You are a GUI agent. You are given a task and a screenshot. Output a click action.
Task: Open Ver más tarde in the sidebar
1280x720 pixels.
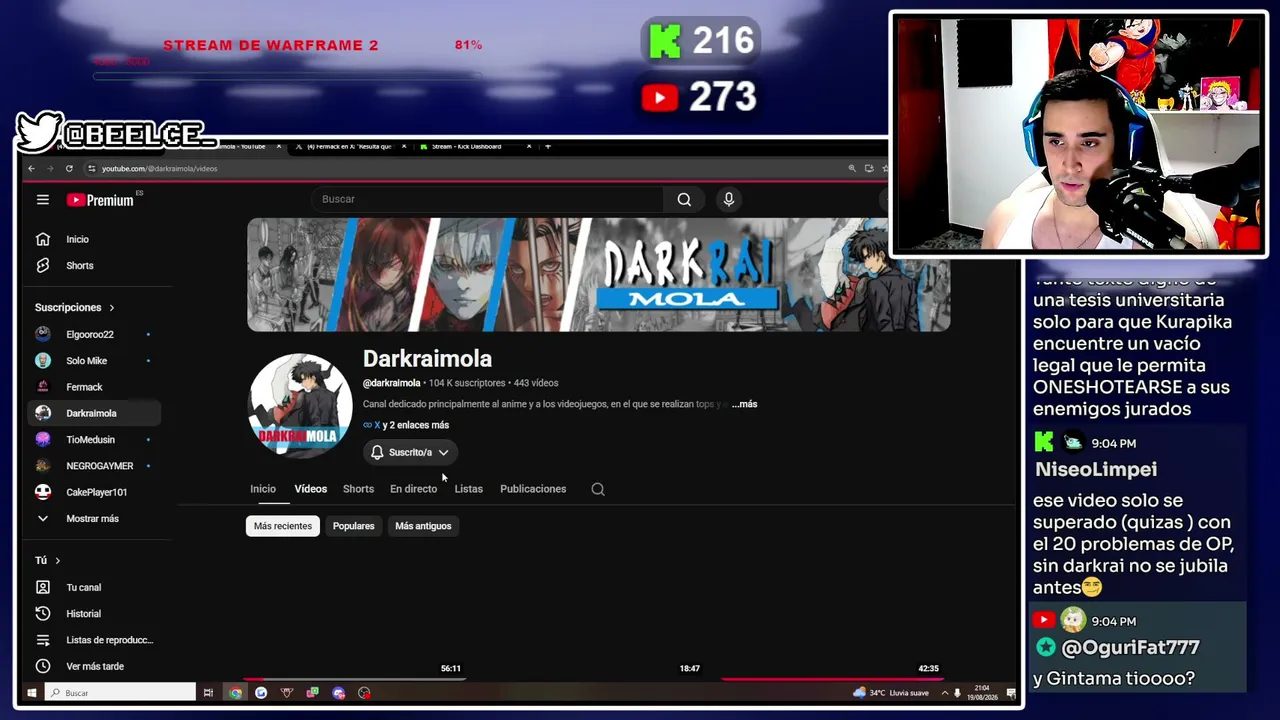coord(93,667)
